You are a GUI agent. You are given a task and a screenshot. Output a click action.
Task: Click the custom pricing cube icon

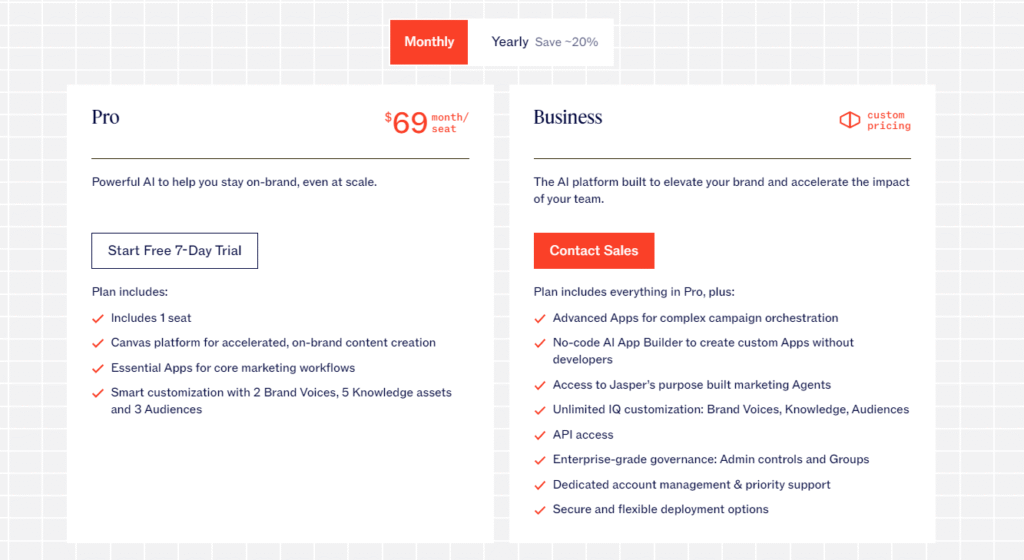click(x=850, y=120)
